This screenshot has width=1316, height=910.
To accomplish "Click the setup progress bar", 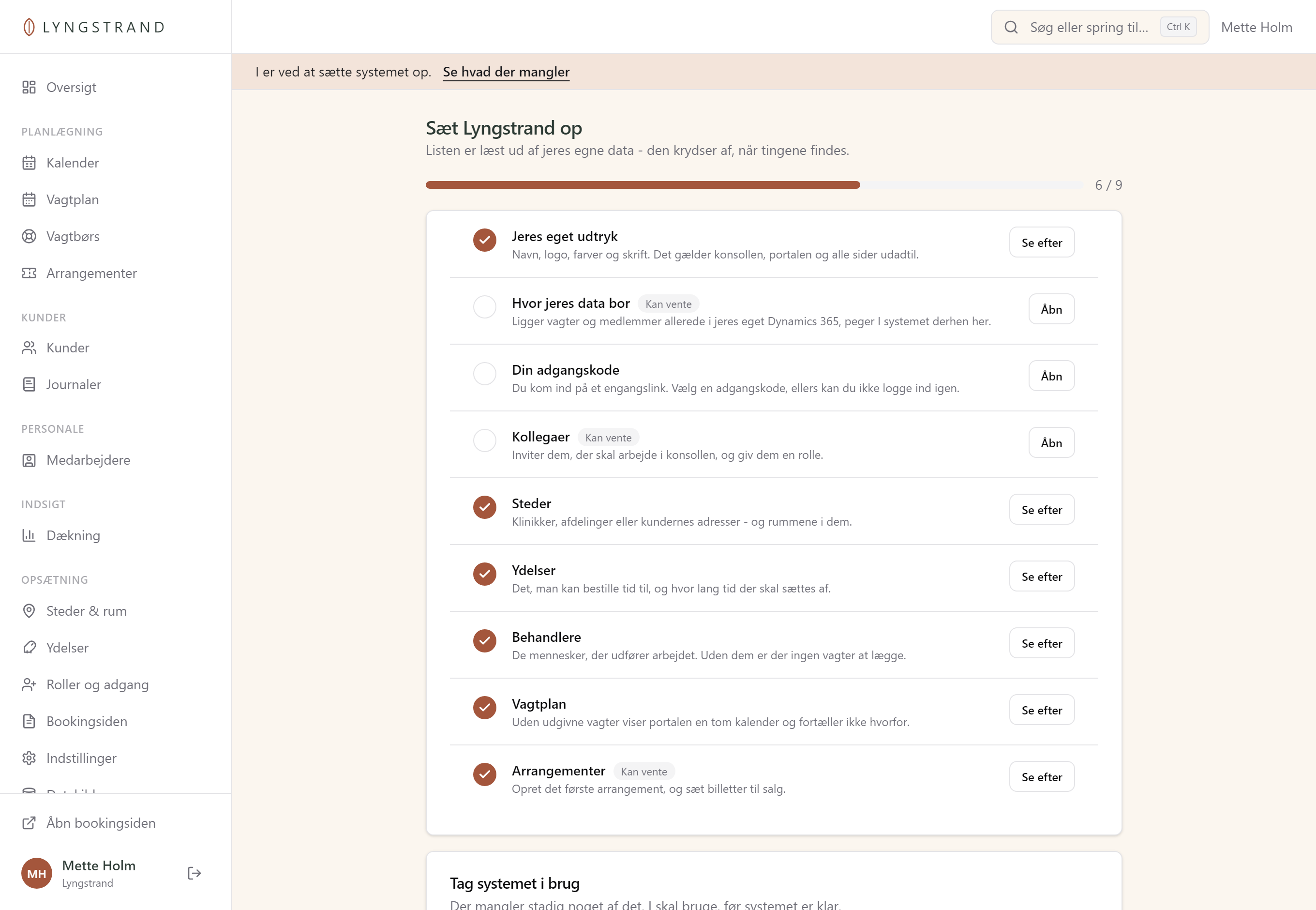I will click(754, 185).
